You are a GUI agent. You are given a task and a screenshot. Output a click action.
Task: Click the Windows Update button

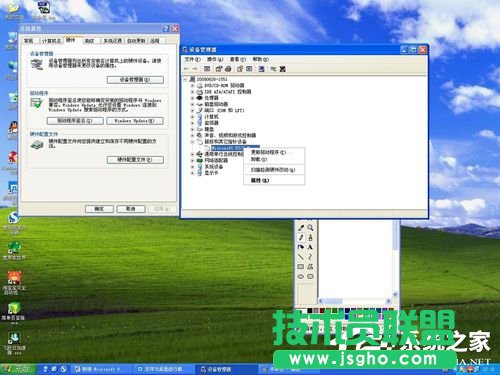tap(135, 121)
